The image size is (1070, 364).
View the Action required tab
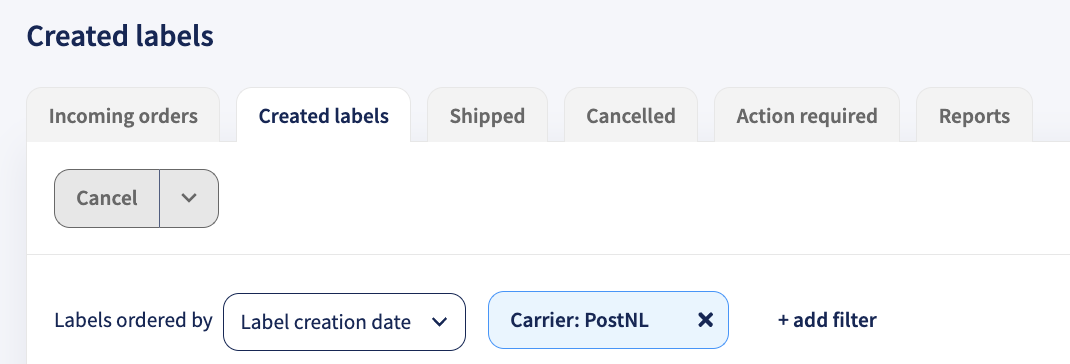(x=807, y=115)
